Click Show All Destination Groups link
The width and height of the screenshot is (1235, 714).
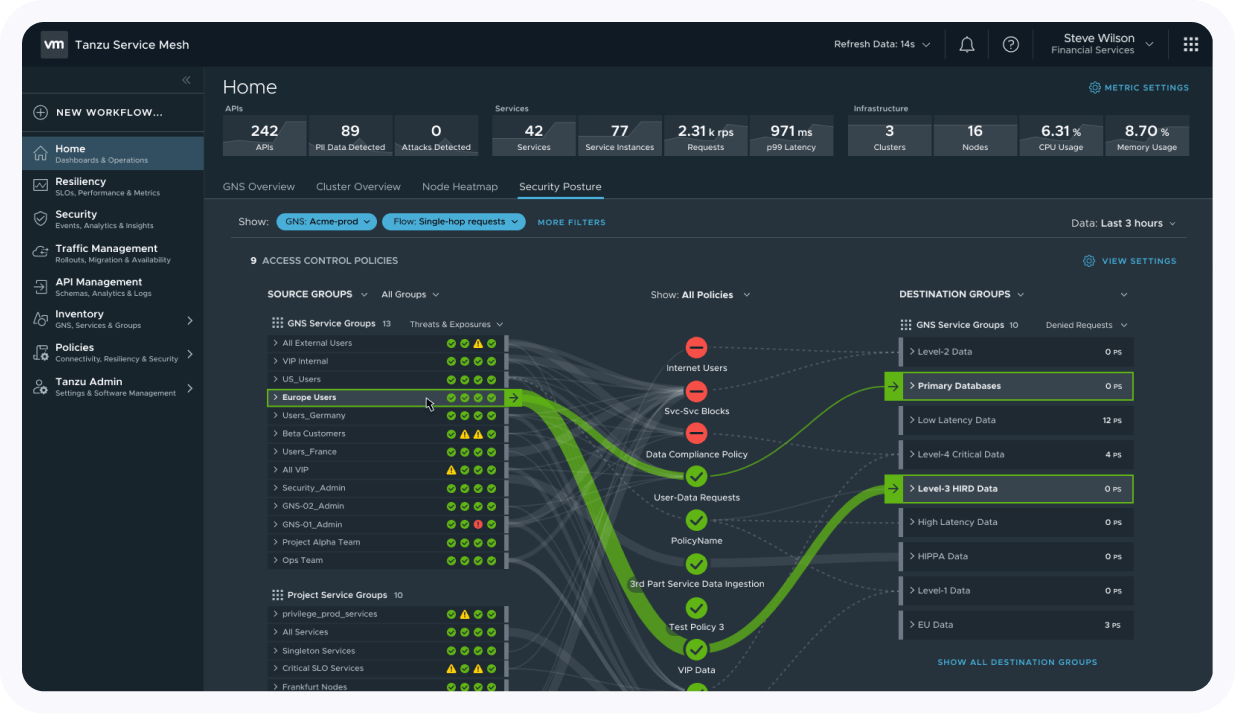click(1017, 662)
